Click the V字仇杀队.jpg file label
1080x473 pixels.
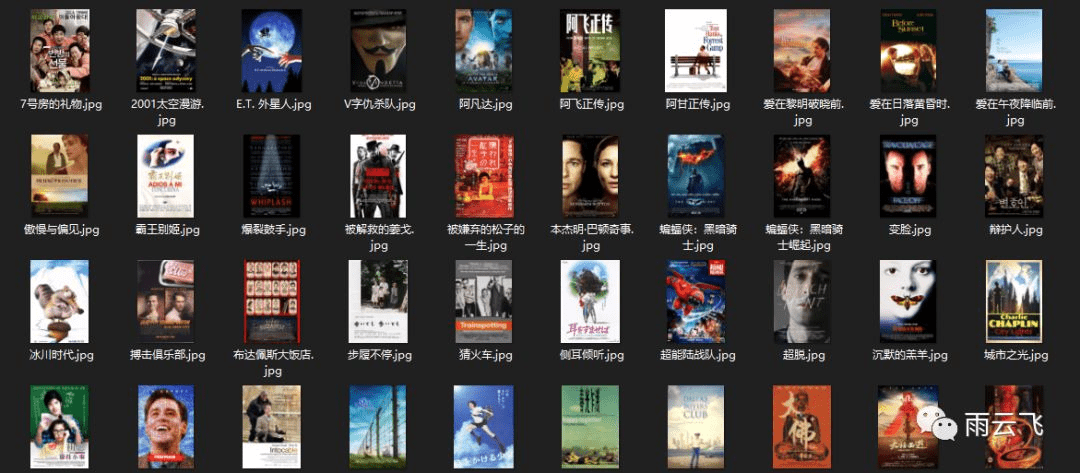pos(380,105)
